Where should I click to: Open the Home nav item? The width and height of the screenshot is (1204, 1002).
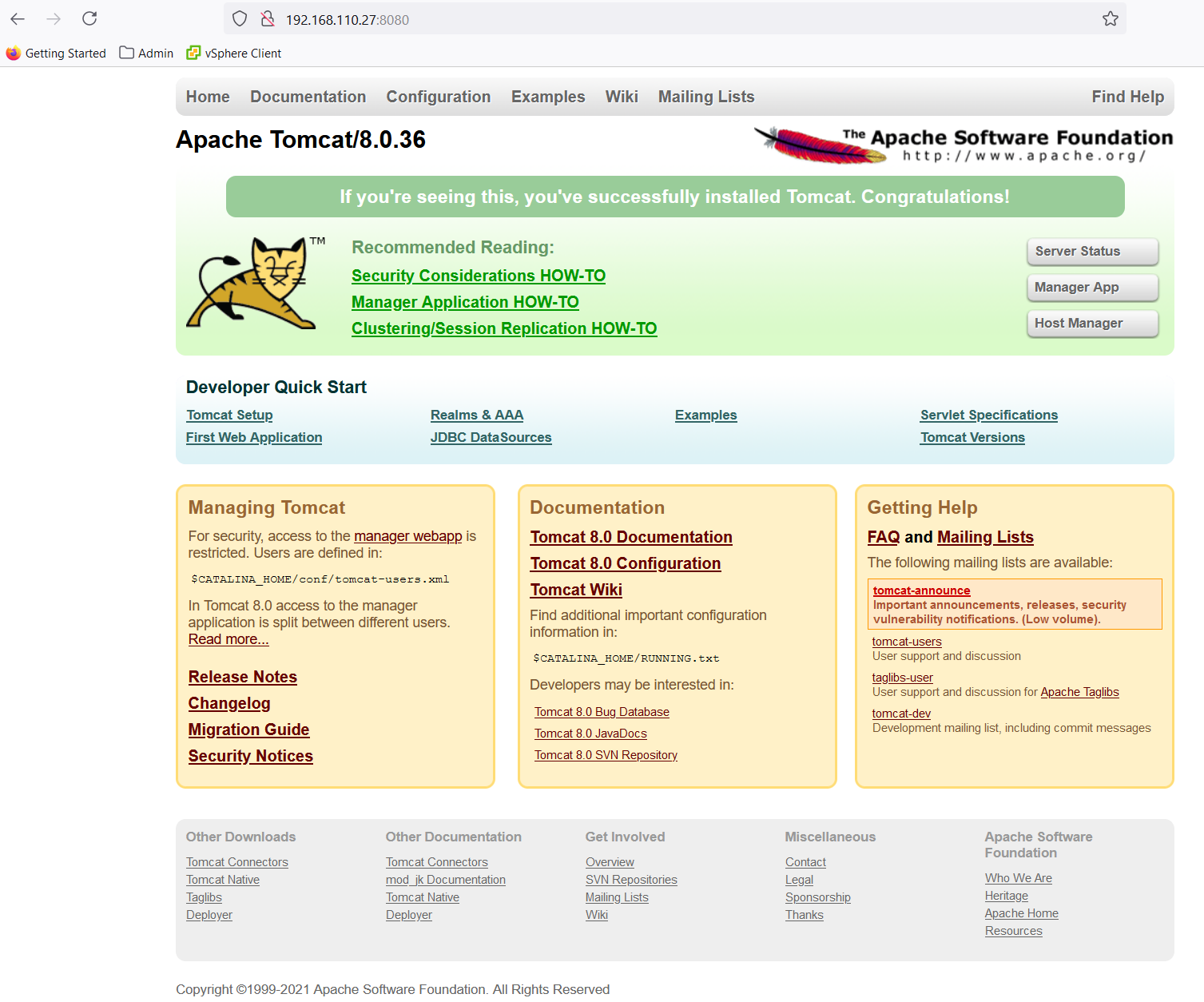208,97
